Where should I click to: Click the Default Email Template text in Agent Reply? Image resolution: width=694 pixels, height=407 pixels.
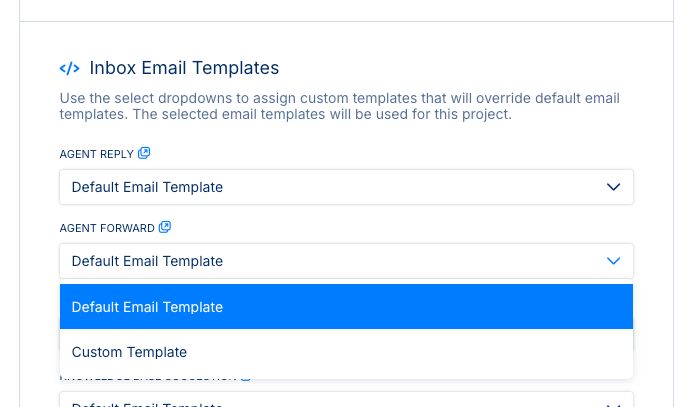pos(147,187)
